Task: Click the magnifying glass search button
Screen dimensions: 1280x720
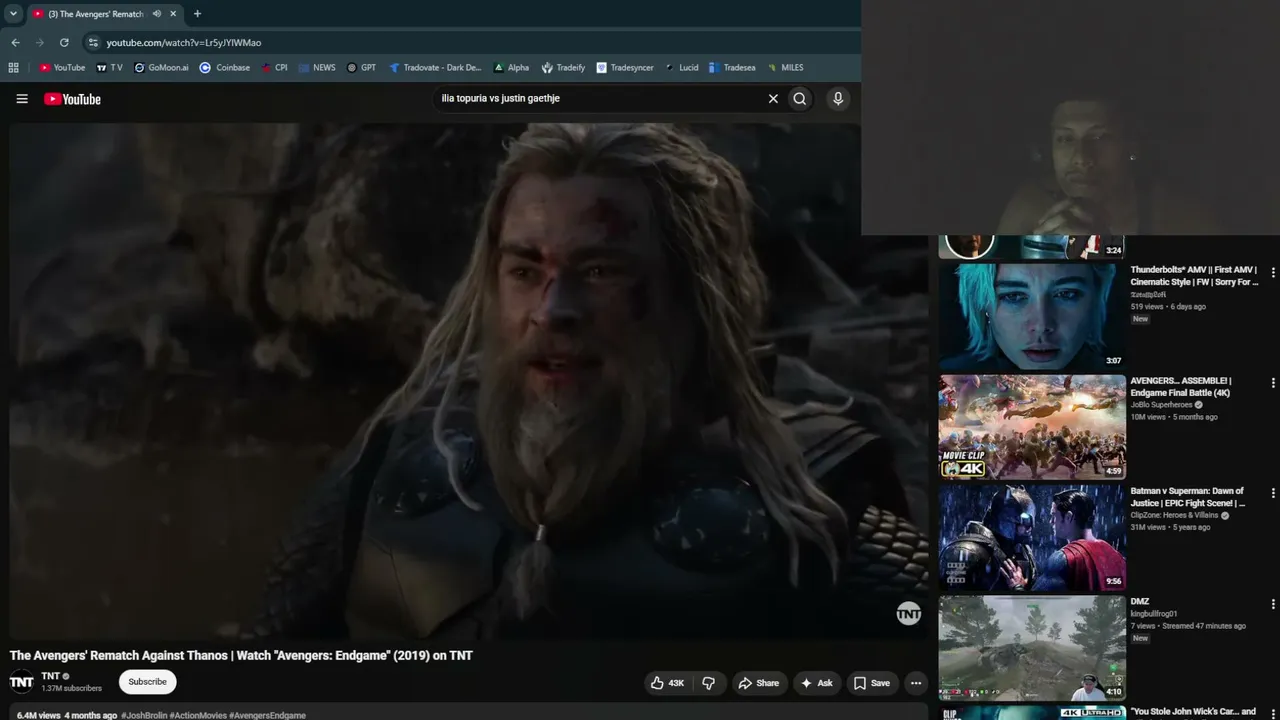Action: pyautogui.click(x=800, y=99)
